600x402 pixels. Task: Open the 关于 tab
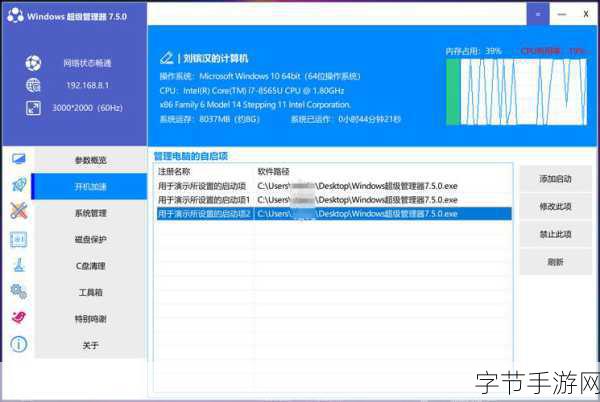[x=90, y=345]
